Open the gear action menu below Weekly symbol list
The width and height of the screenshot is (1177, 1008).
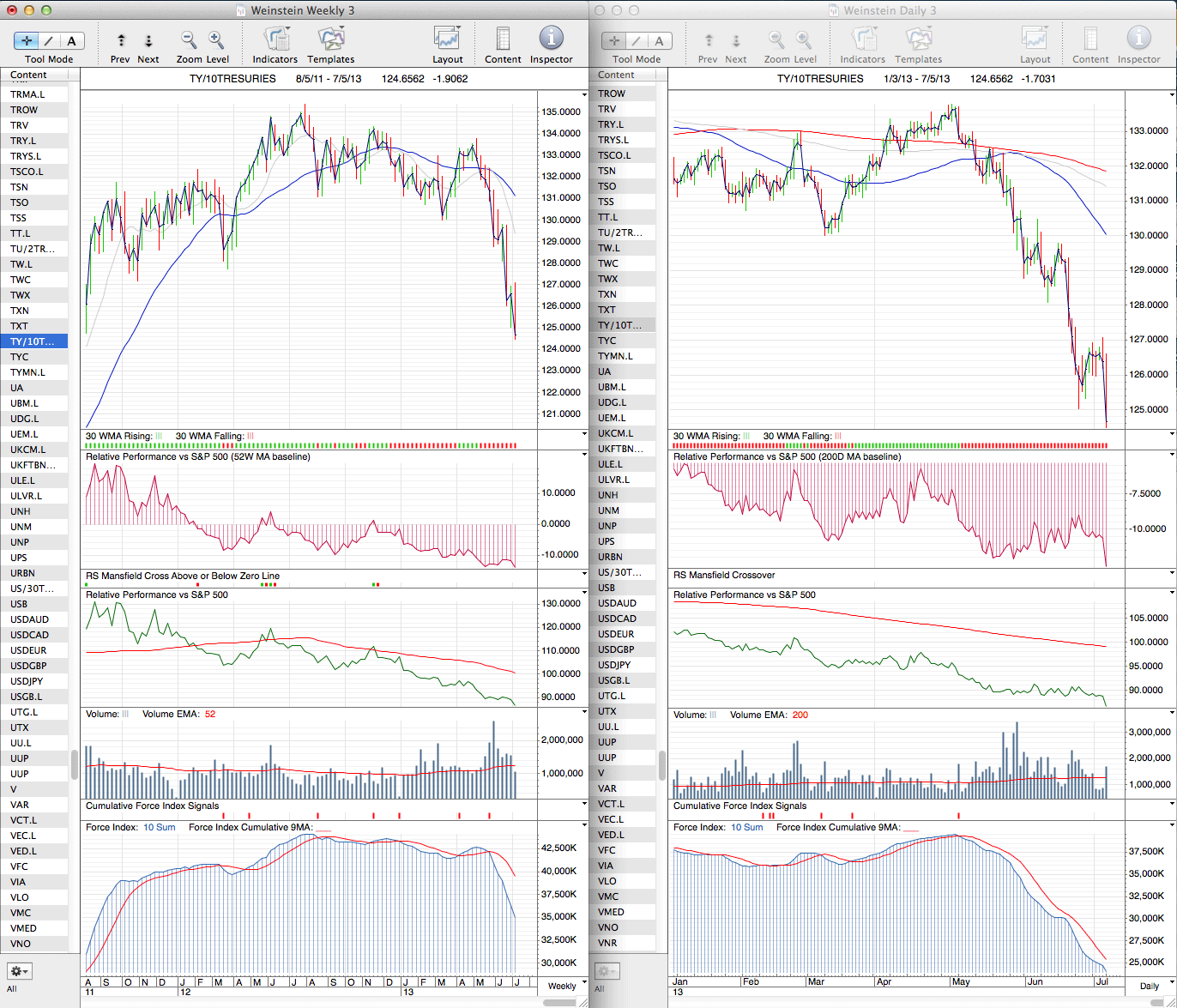pyautogui.click(x=19, y=971)
